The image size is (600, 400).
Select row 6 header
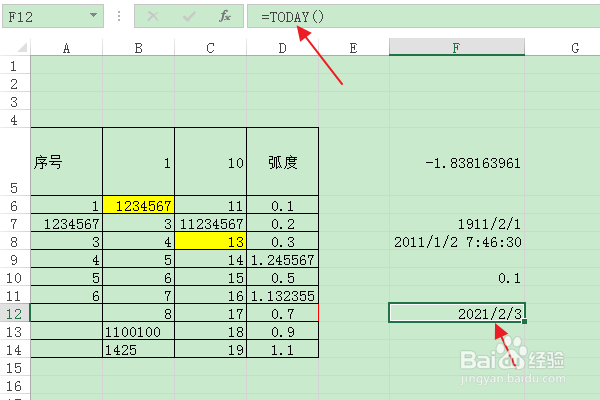pyautogui.click(x=15, y=206)
